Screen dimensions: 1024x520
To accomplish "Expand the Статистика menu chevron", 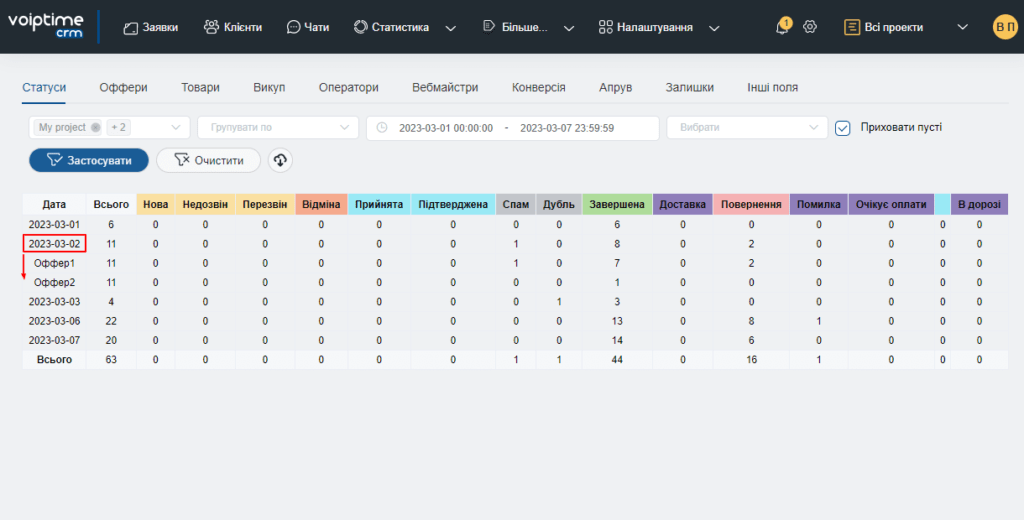I will (x=450, y=28).
